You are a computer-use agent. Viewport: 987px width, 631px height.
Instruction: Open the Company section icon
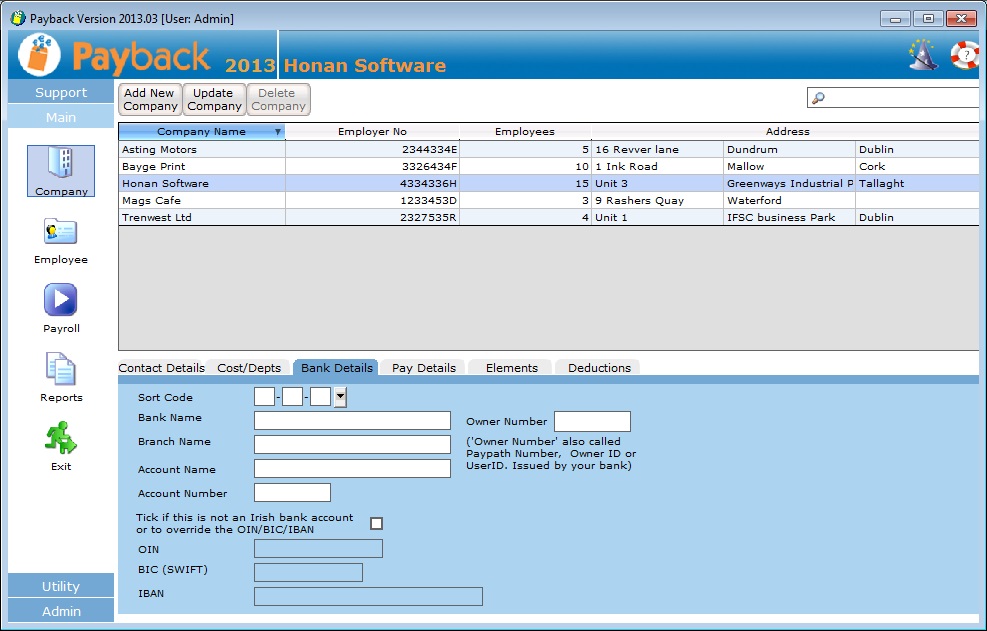tap(61, 165)
